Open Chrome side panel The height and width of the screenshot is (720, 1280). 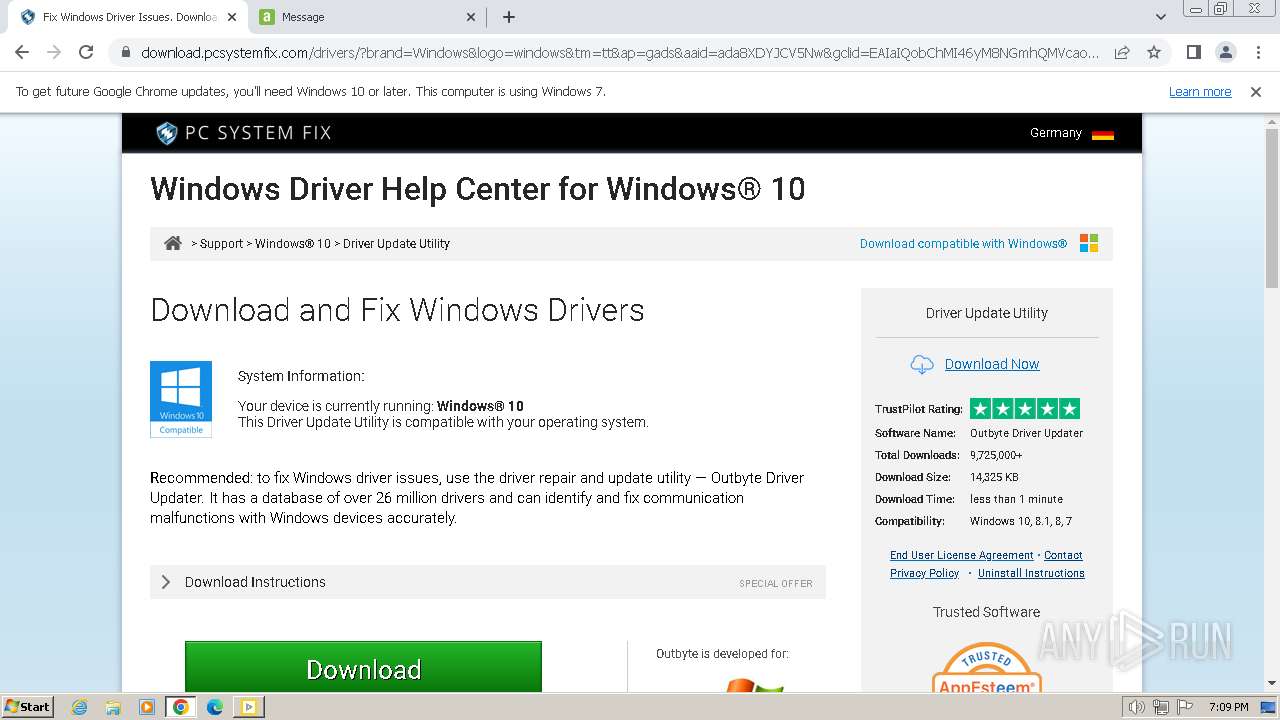coord(1194,52)
